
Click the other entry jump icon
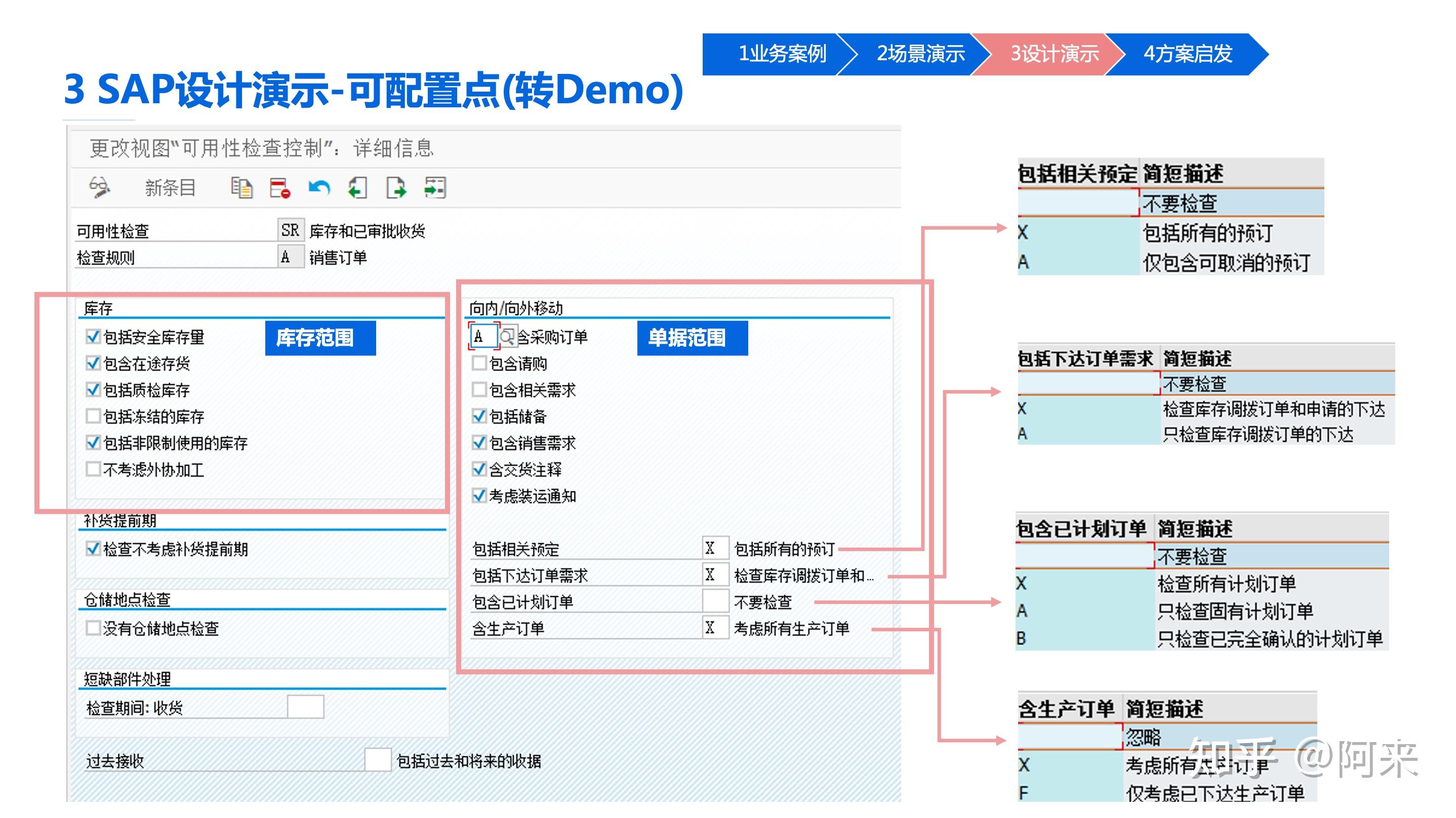point(435,188)
